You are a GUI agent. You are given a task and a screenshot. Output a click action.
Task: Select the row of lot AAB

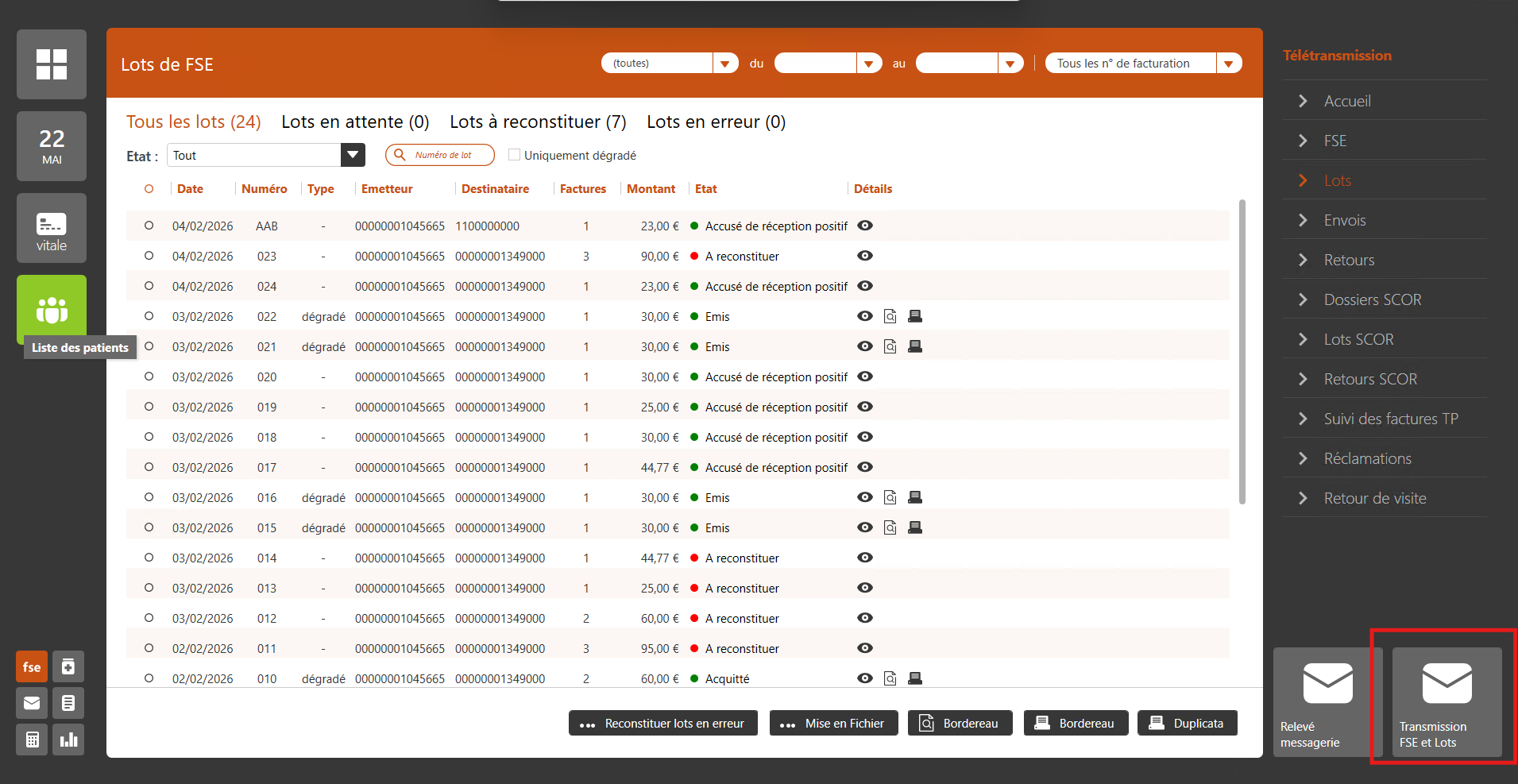[149, 226]
